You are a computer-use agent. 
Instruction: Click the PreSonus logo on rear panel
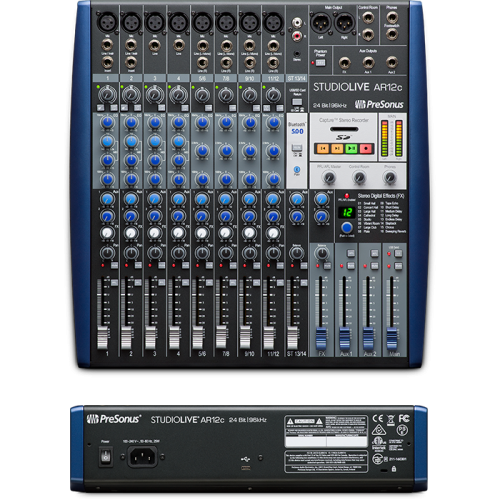(x=114, y=419)
